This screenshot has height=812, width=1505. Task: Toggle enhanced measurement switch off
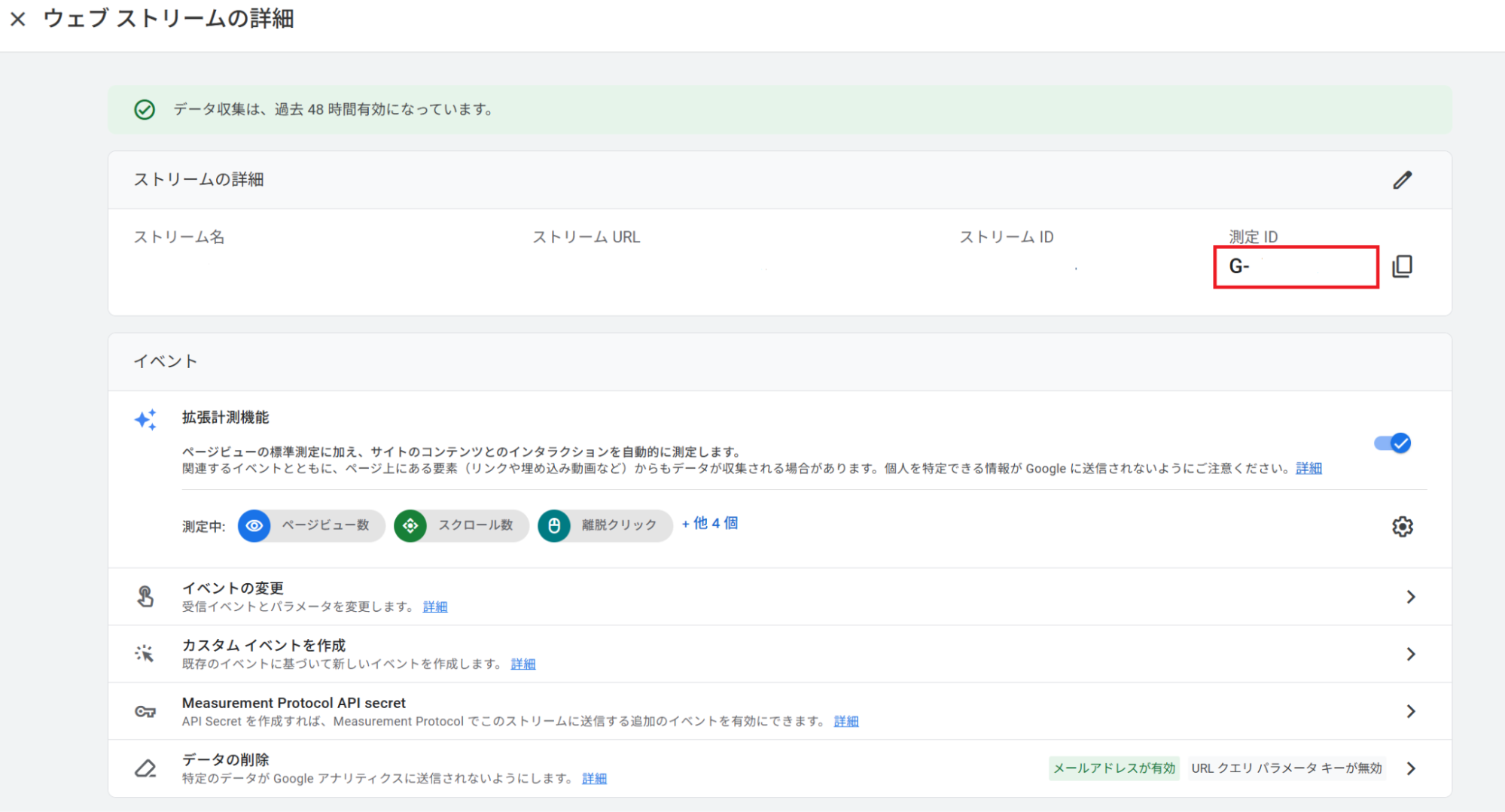[x=1392, y=443]
